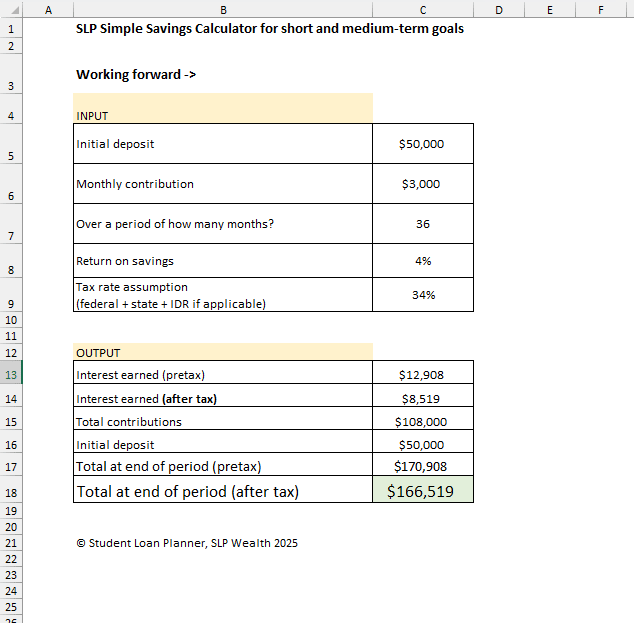Click the Student Loan Planner copyright text
This screenshot has height=623, width=634.
tap(187, 543)
